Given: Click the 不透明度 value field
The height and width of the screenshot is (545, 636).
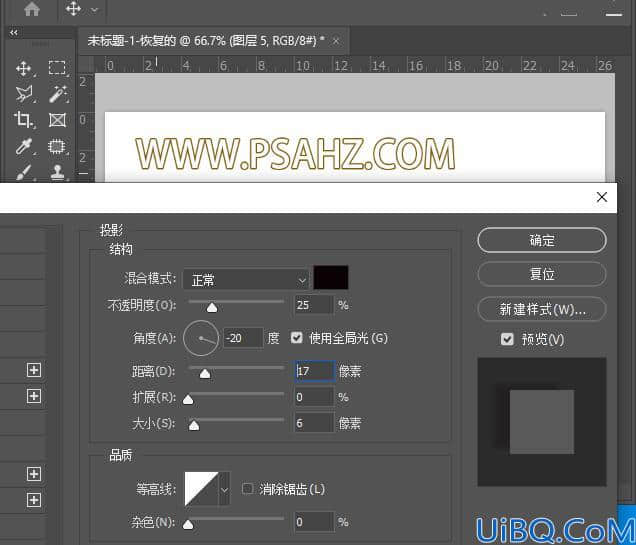Looking at the screenshot, I should click(314, 305).
